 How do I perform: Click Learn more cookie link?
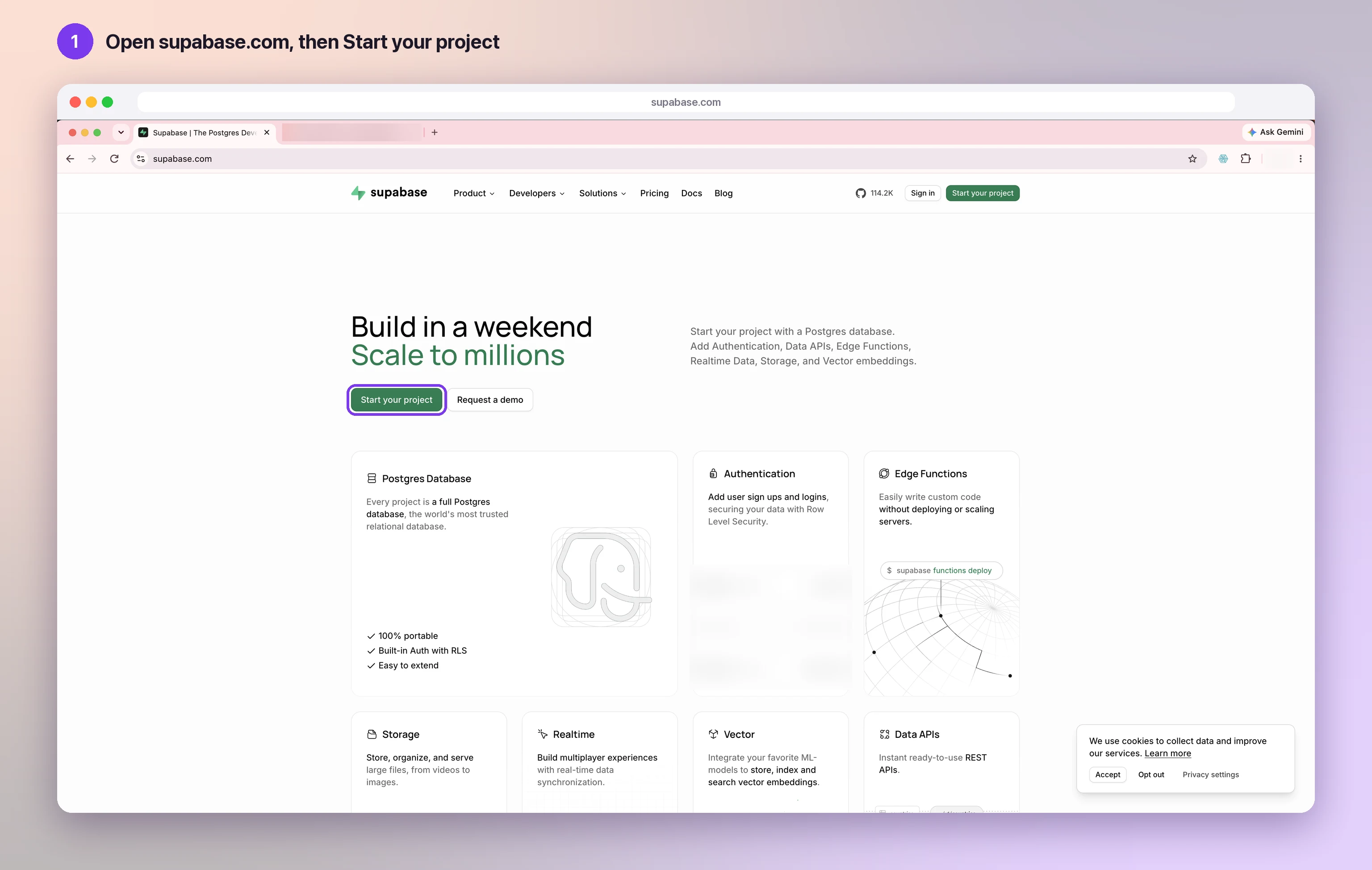click(x=1167, y=753)
